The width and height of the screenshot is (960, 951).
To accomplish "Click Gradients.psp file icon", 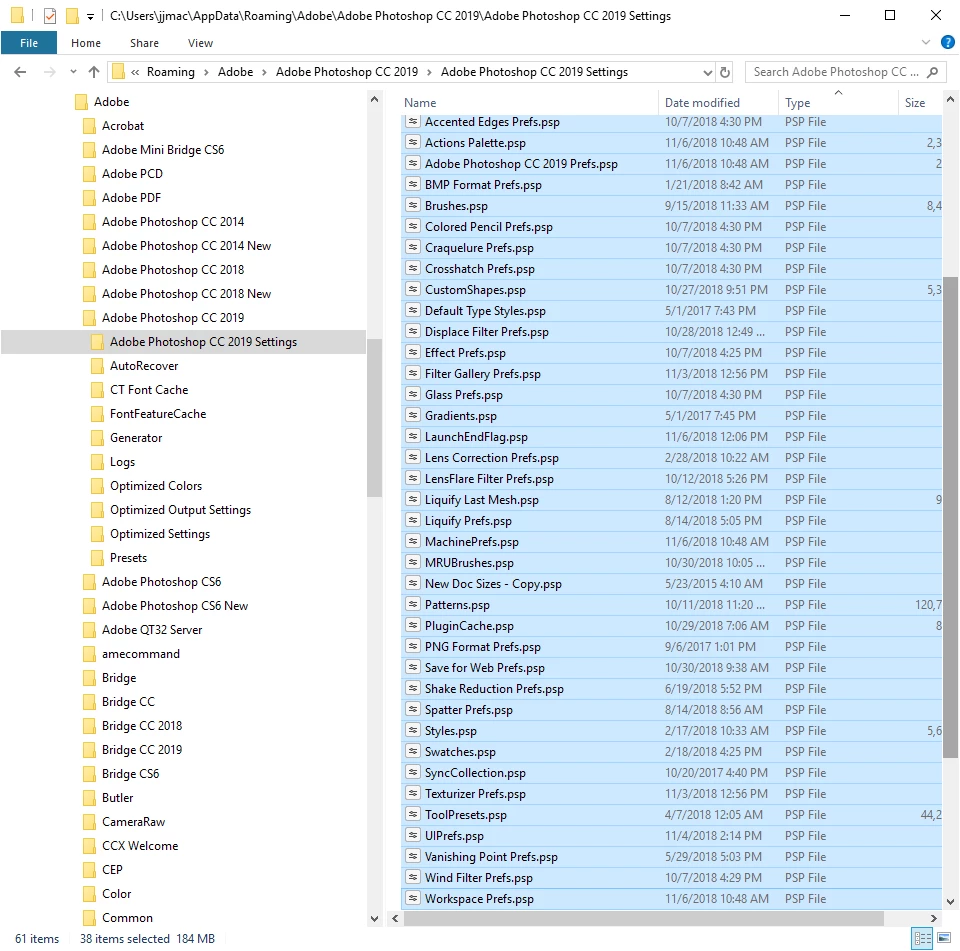I will tap(413, 415).
